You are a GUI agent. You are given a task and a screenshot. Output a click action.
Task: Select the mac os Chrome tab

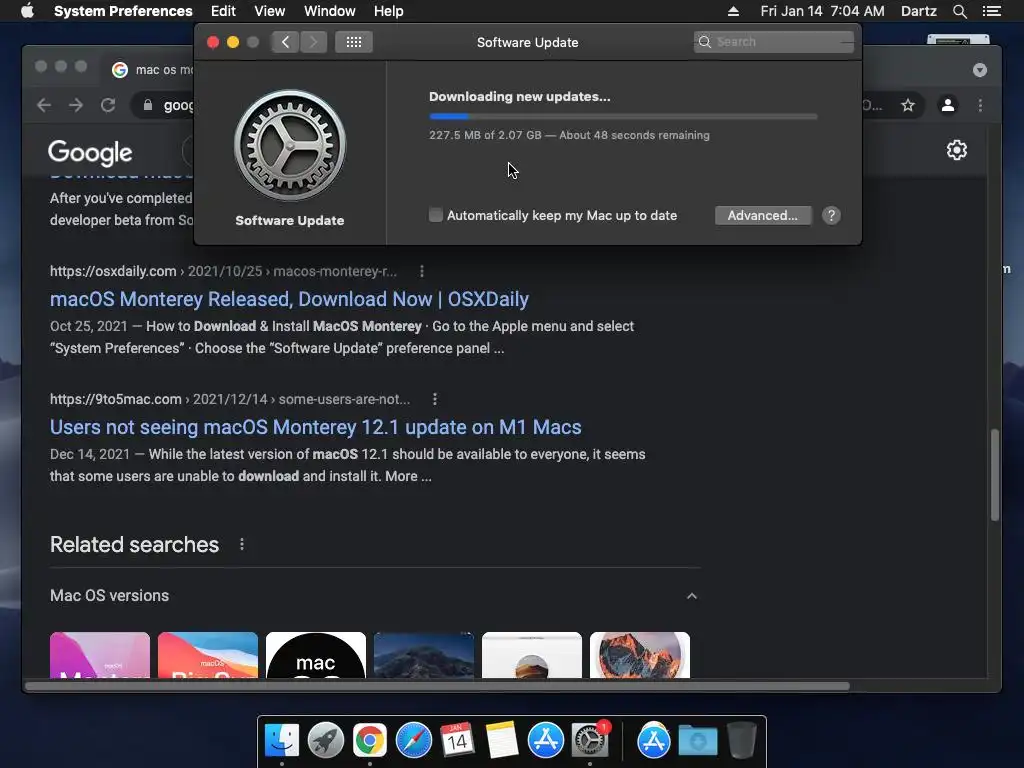pos(148,69)
